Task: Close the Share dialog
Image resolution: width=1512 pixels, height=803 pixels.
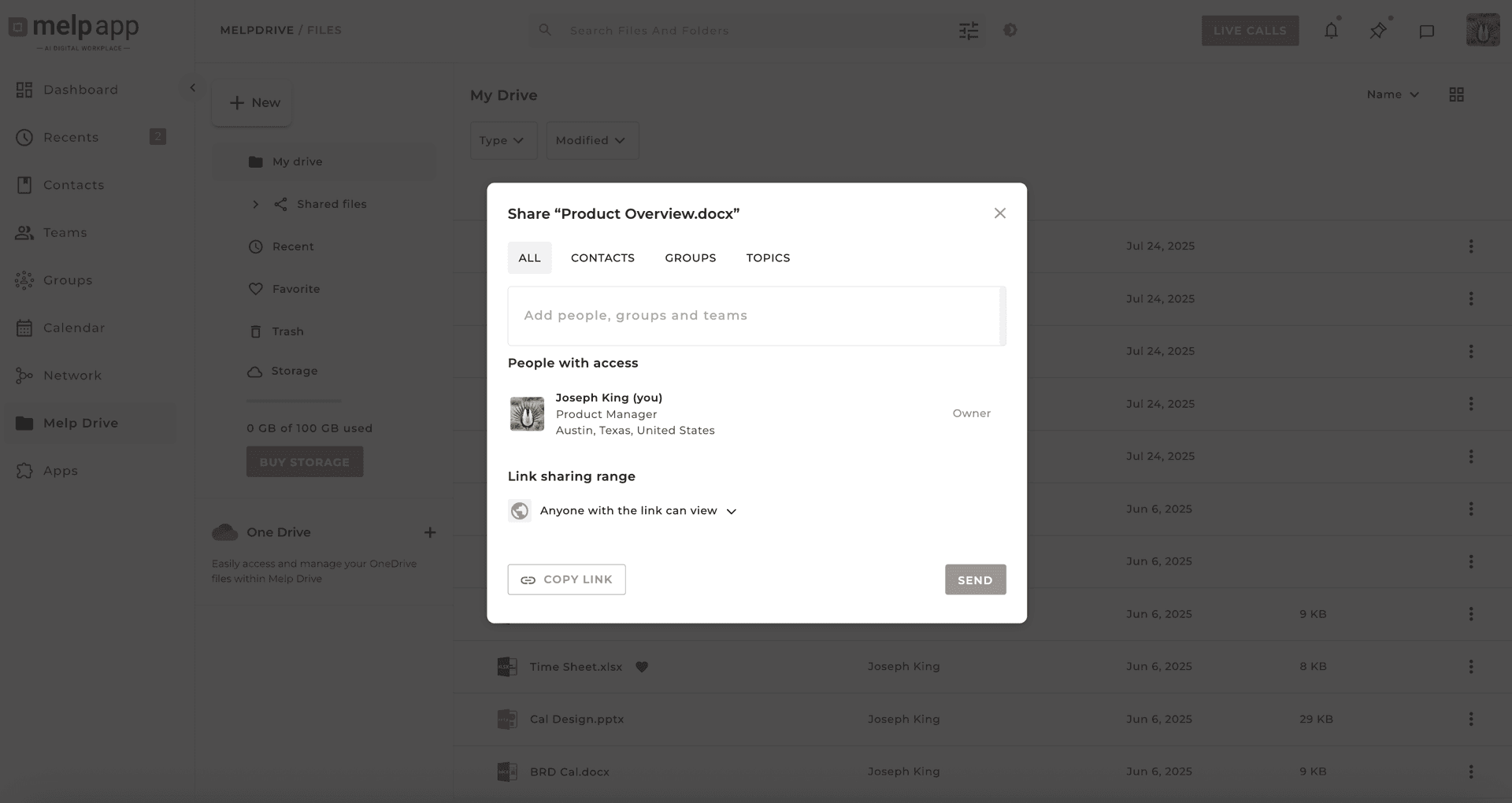Action: point(1000,213)
